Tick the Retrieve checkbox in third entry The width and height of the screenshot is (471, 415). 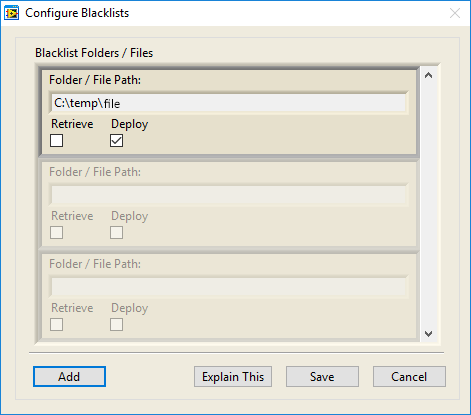(x=56, y=324)
